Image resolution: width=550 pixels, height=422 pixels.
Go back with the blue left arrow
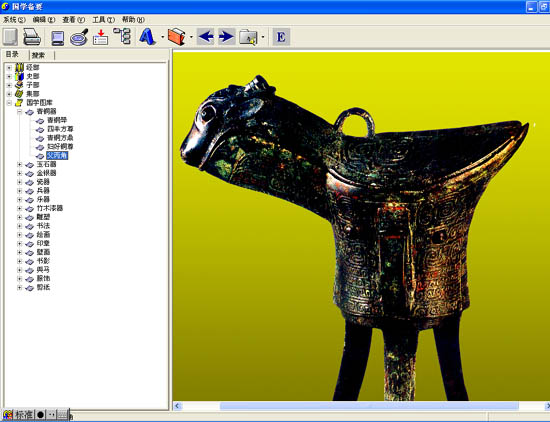tap(206, 36)
